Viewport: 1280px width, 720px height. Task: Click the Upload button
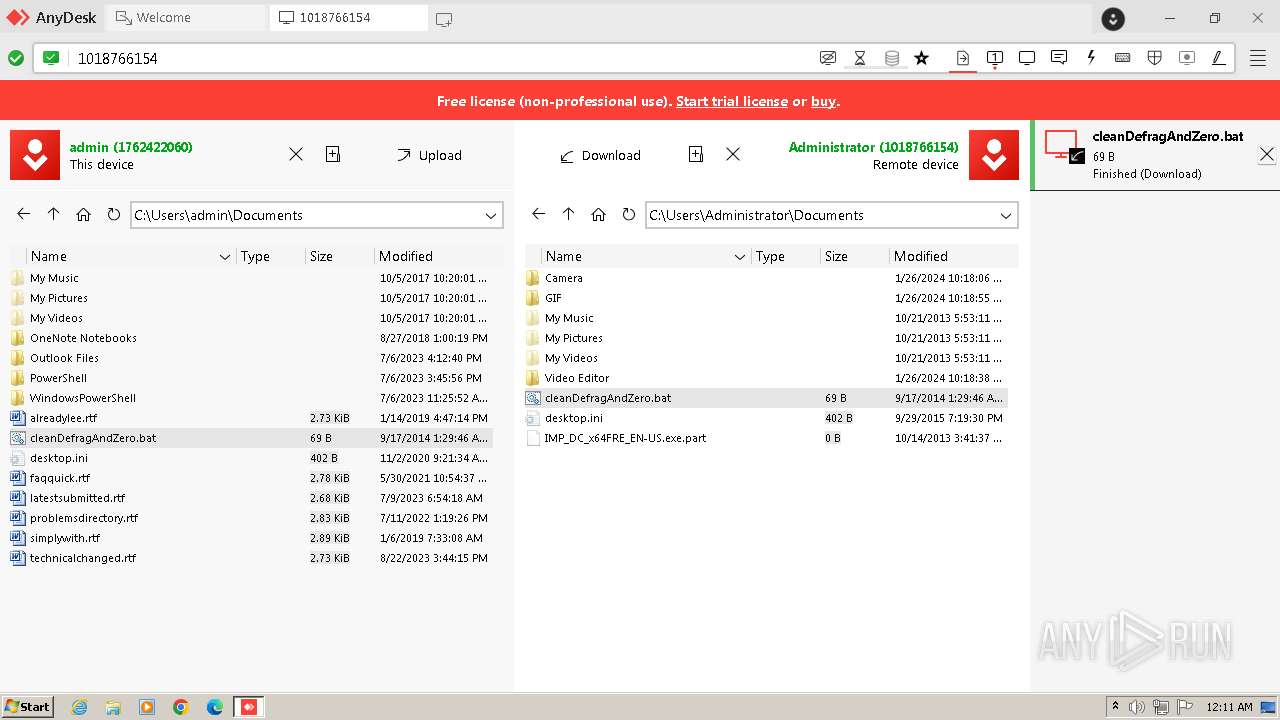(x=429, y=155)
